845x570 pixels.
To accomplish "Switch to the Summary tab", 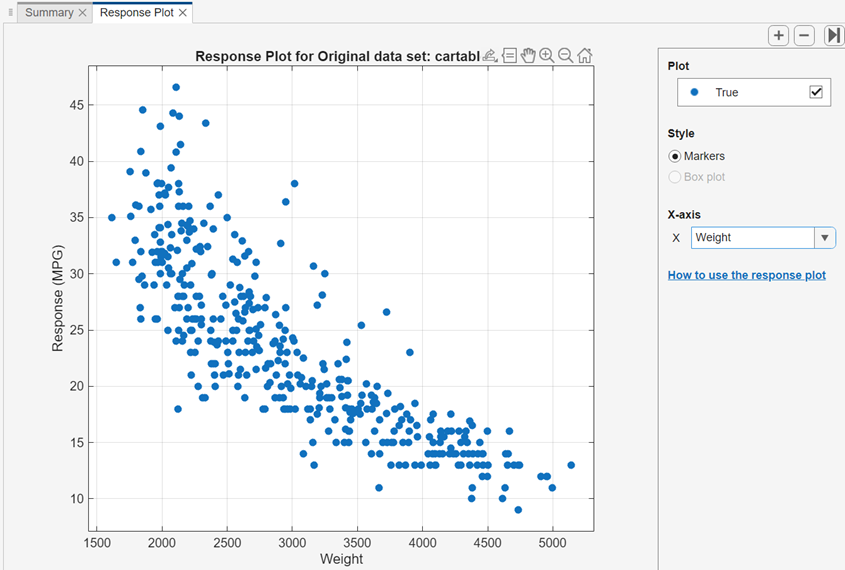I will coord(49,13).
